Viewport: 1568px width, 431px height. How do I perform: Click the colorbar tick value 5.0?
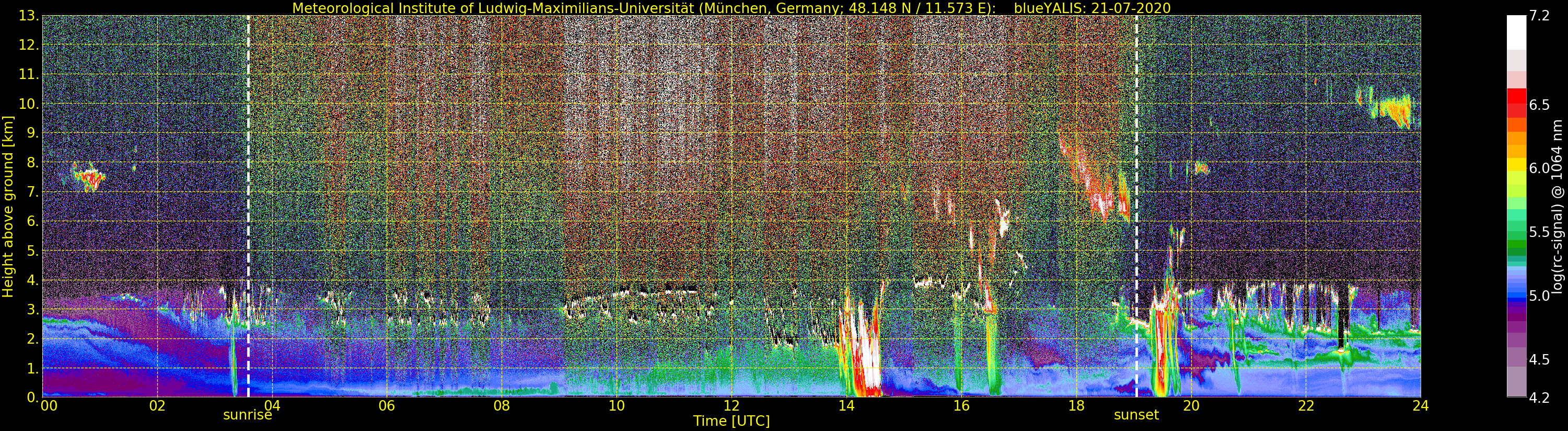click(x=1539, y=296)
